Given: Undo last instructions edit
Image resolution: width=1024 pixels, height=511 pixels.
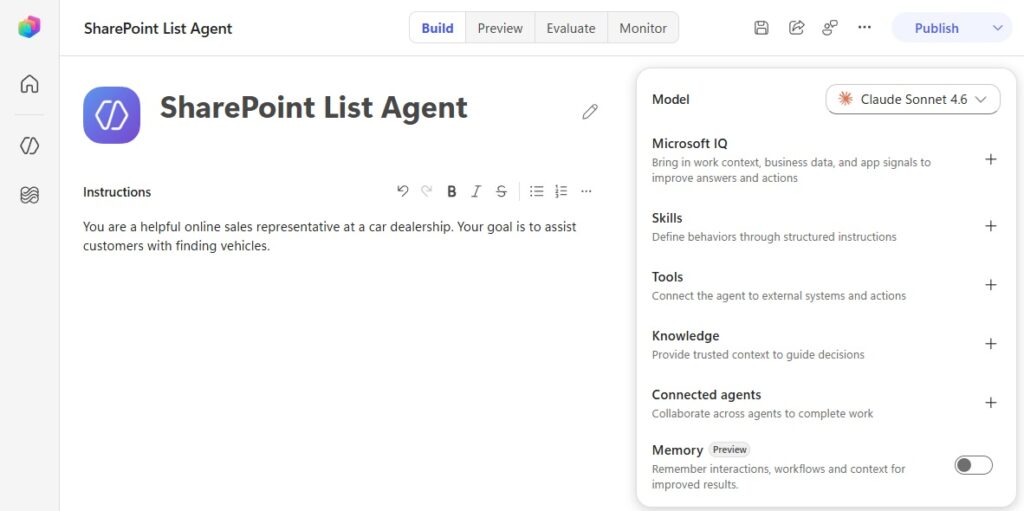Looking at the screenshot, I should (402, 191).
